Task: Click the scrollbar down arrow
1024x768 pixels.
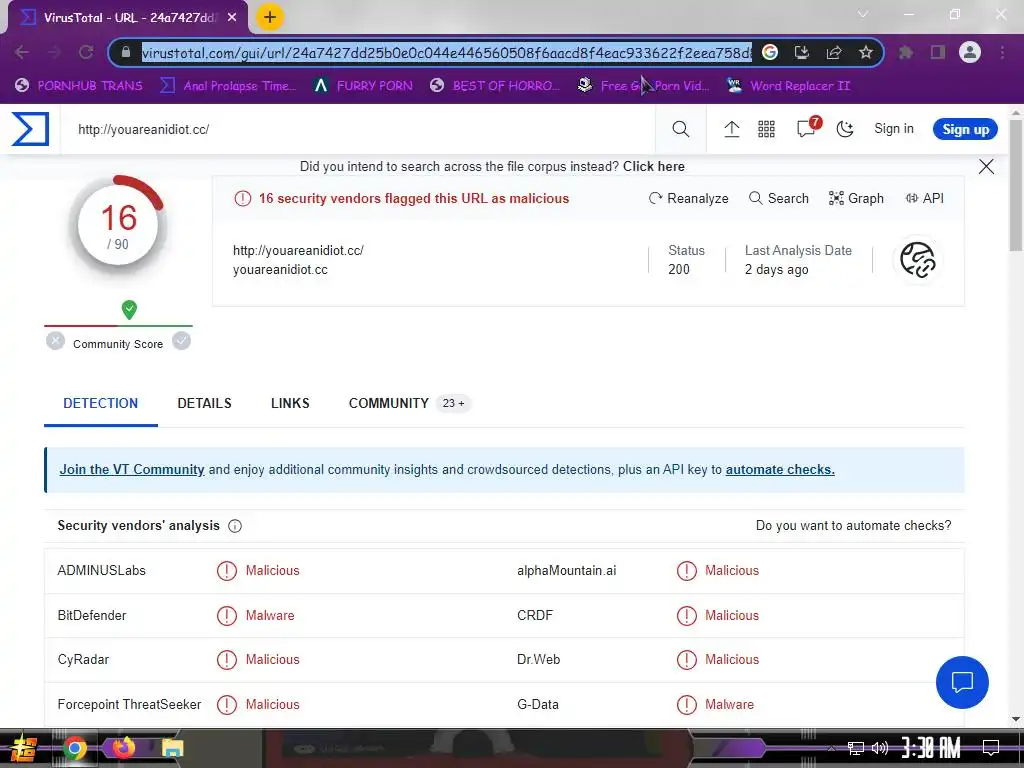Action: pyautogui.click(x=1016, y=720)
